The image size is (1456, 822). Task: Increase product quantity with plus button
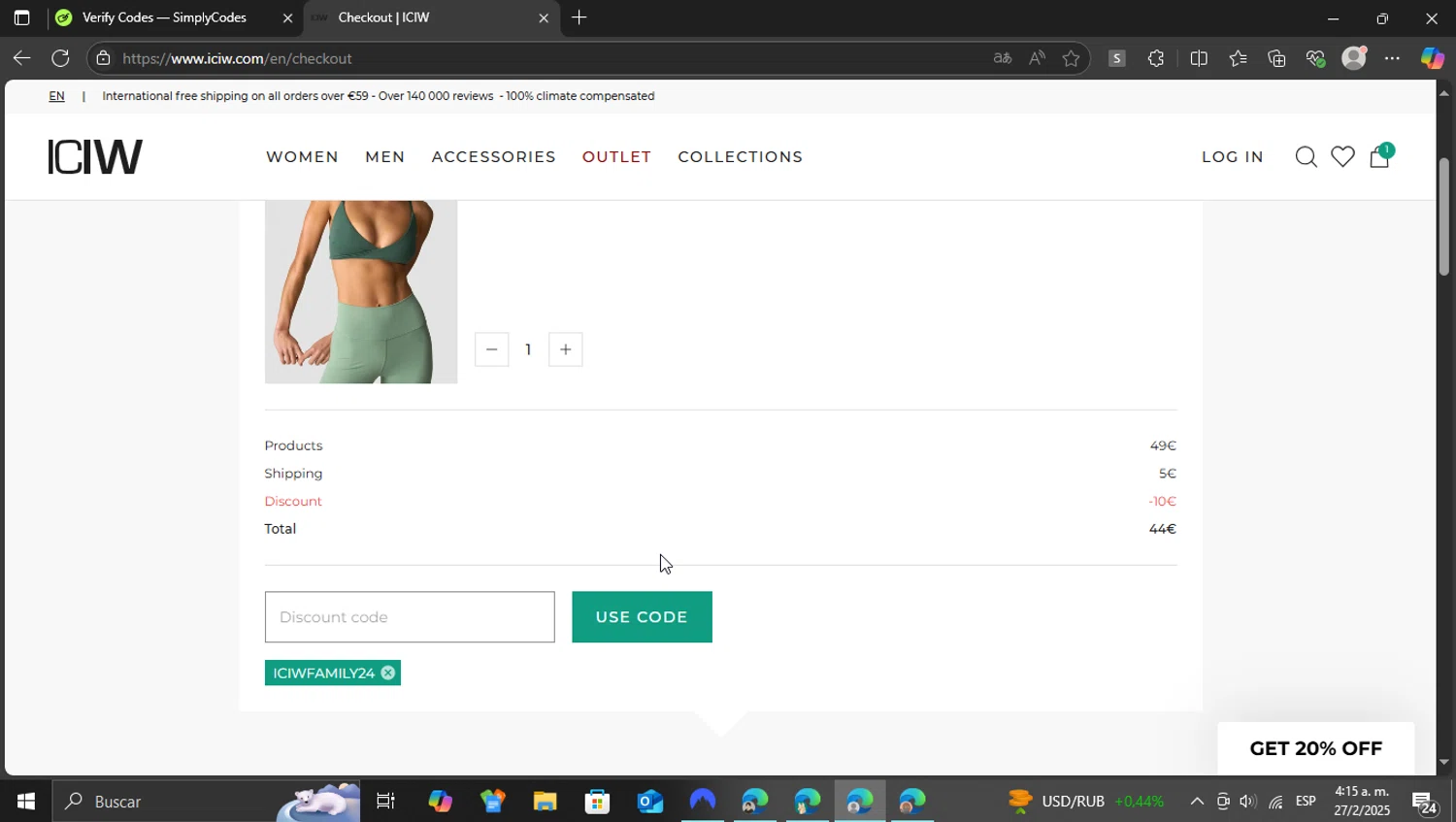[565, 349]
